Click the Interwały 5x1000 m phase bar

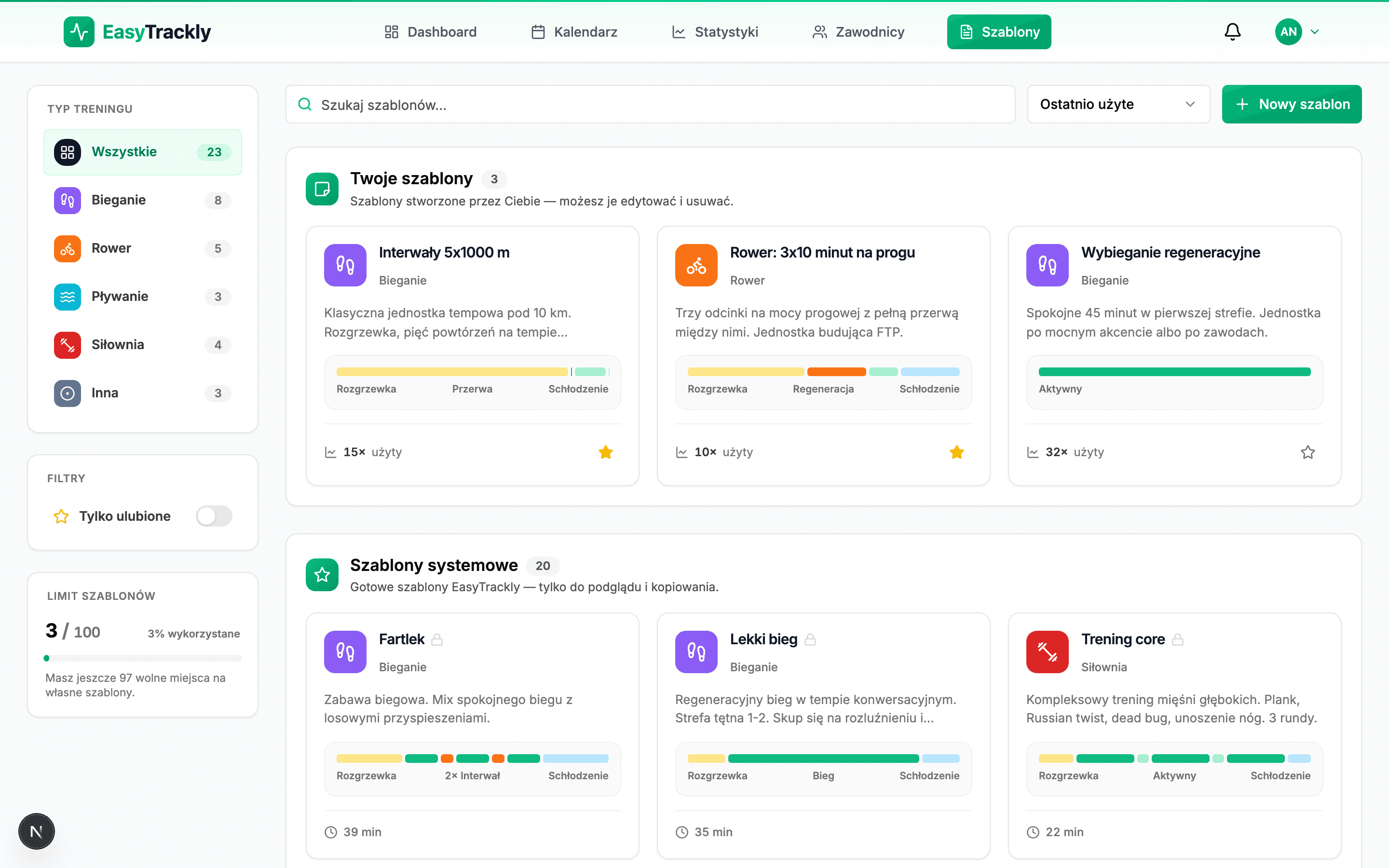[x=472, y=371]
